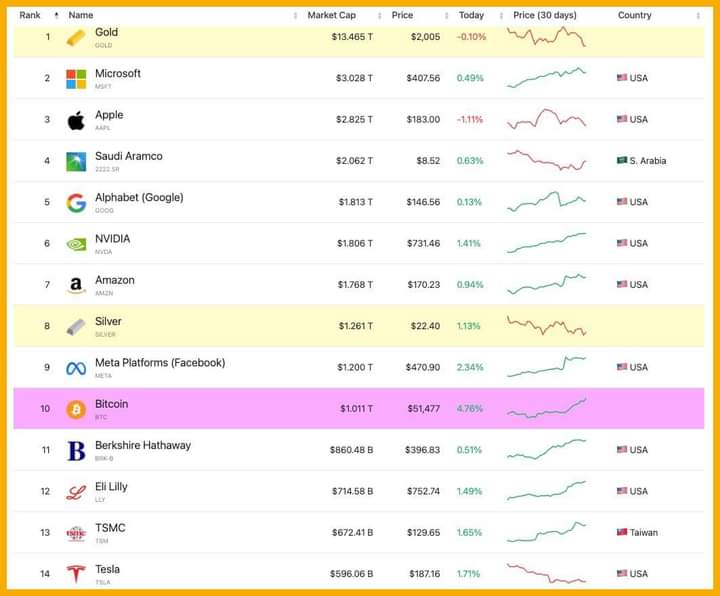Sort by the Today column header
This screenshot has width=720, height=596.
(x=471, y=15)
